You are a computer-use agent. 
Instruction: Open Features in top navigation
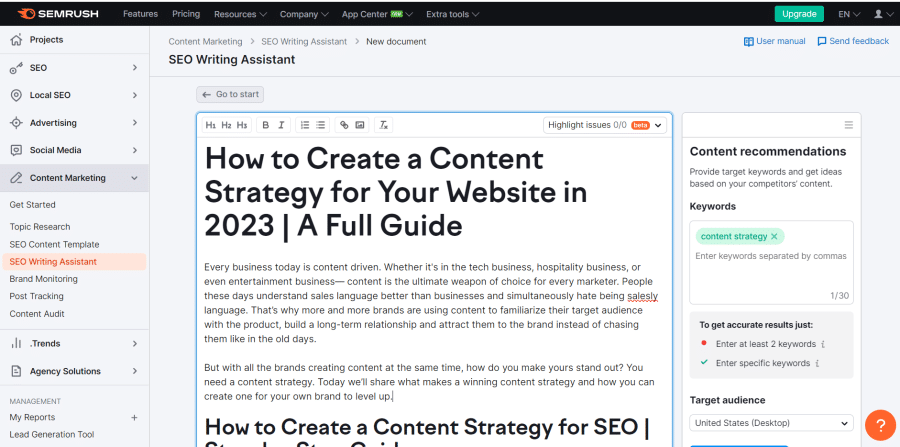141,14
